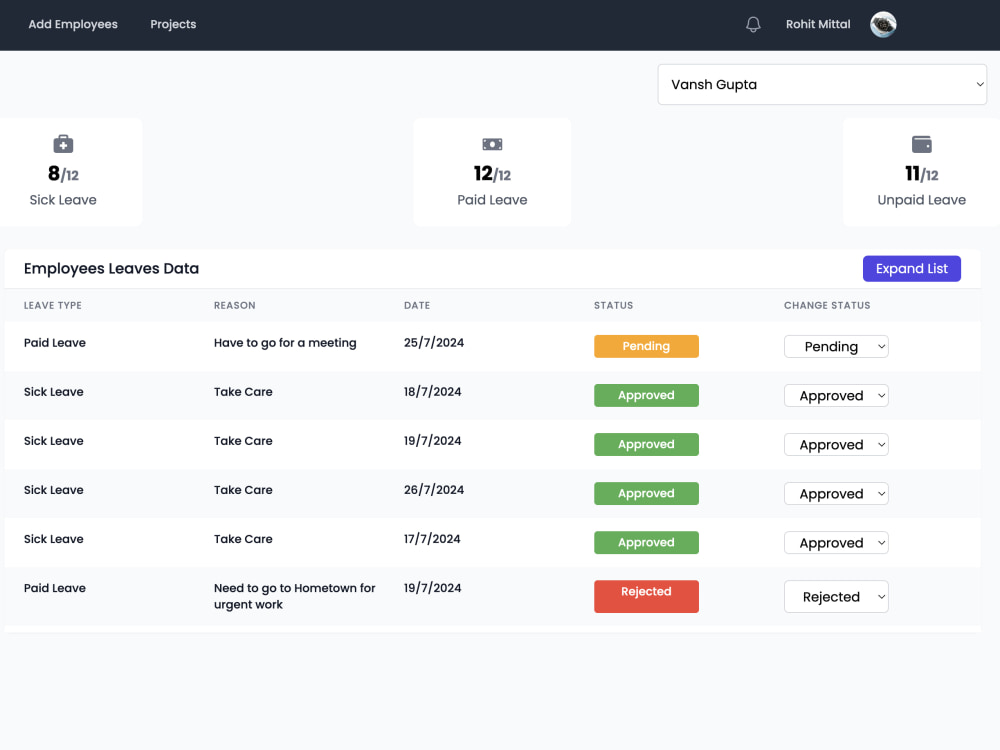Image resolution: width=1000 pixels, height=750 pixels.
Task: Open the status dropdown for the 26/7/2024 leave
Action: pos(836,494)
